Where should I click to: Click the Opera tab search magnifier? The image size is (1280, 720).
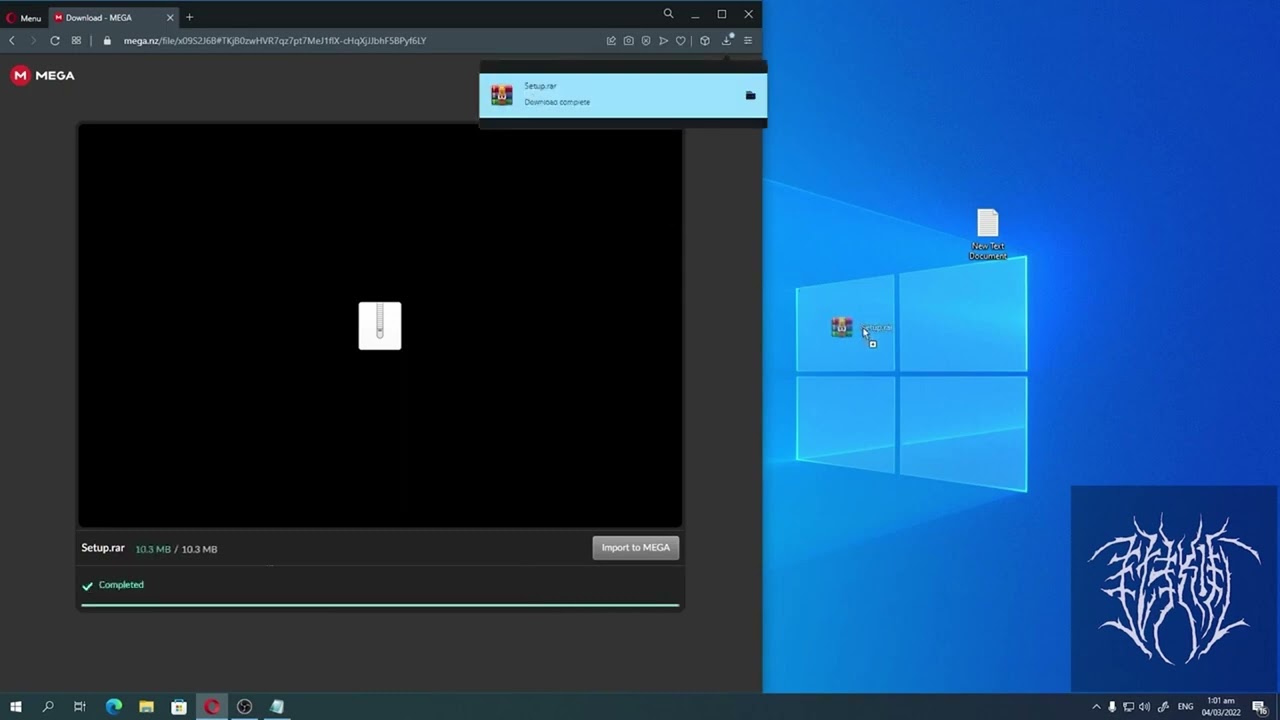pyautogui.click(x=668, y=14)
